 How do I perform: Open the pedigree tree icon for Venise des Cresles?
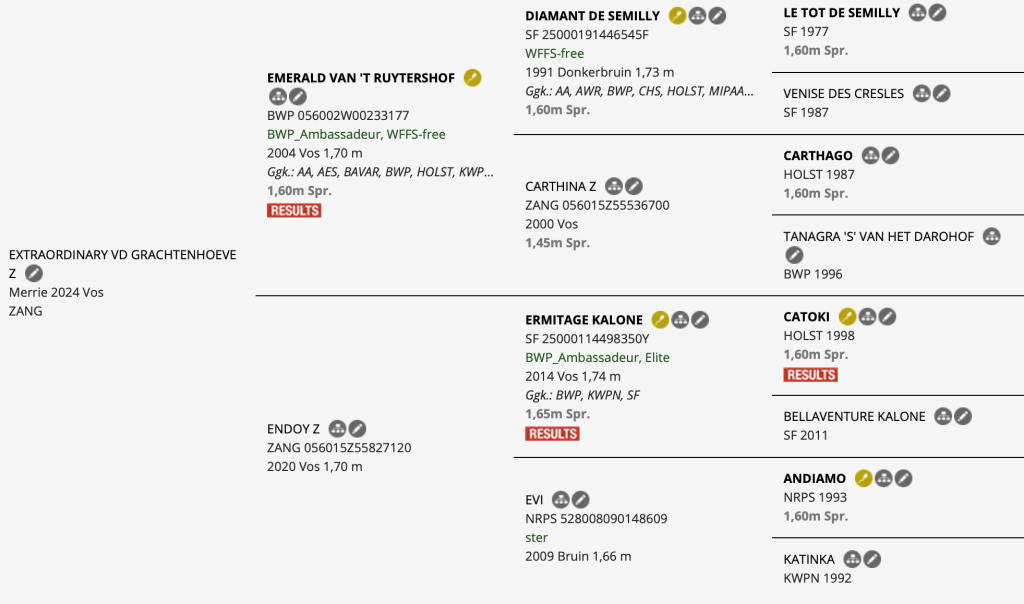pos(921,94)
